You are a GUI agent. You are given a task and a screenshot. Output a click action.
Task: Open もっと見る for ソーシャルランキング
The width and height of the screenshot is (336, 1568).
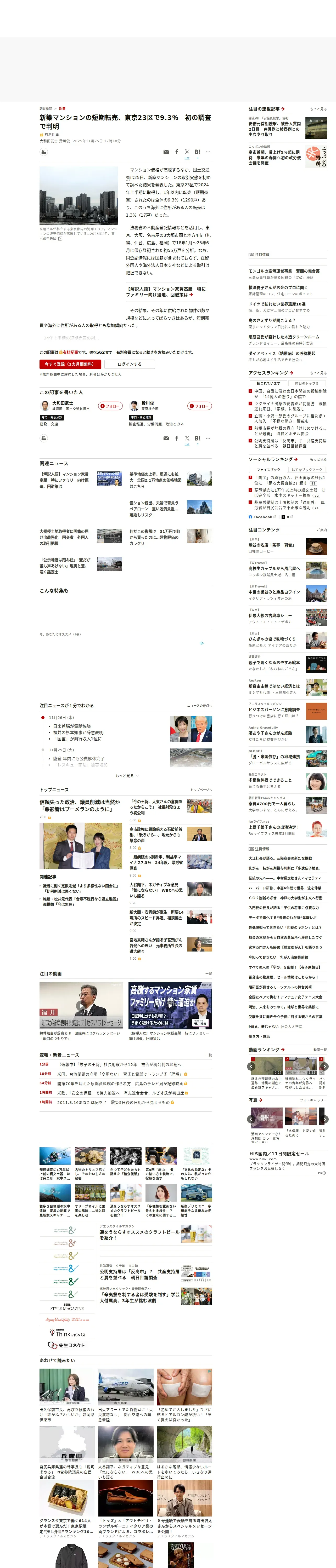tap(318, 460)
